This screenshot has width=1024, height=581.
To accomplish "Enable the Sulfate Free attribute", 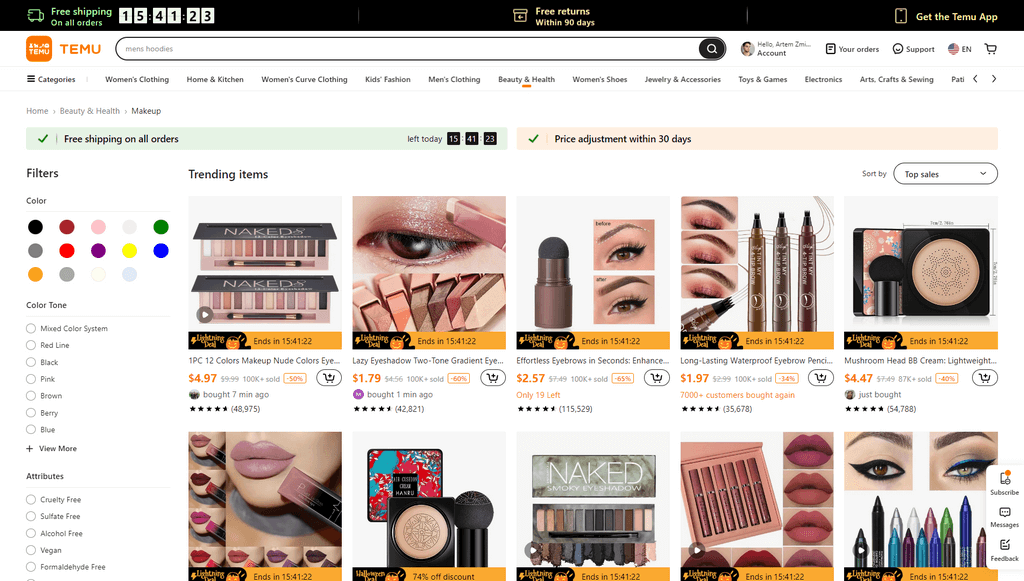I will (x=31, y=516).
